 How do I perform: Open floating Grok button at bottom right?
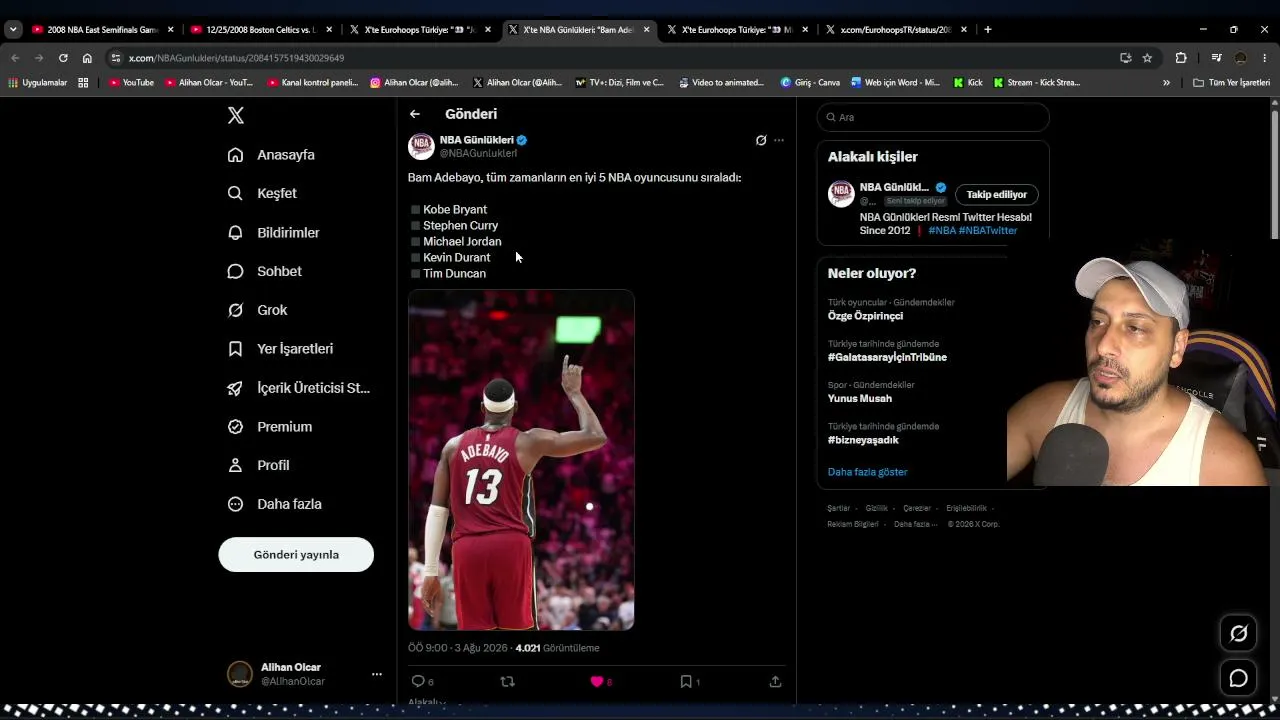tap(1238, 633)
